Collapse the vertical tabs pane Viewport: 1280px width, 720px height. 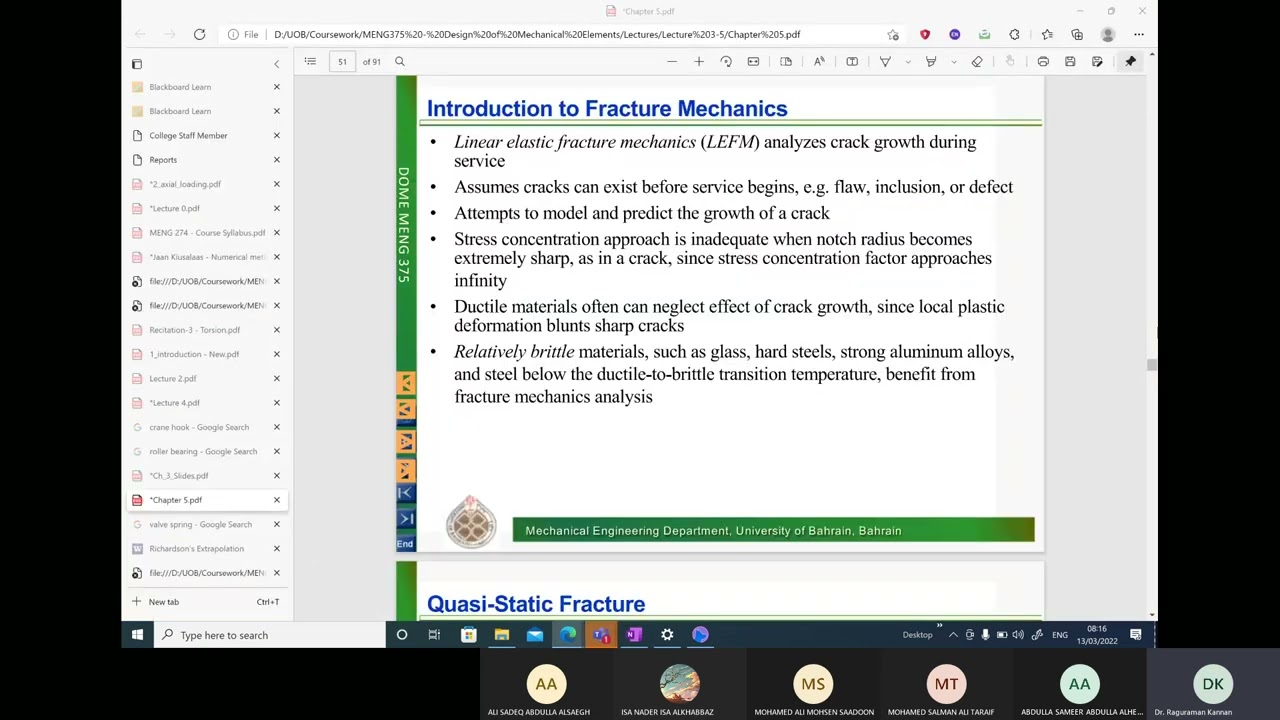(277, 64)
